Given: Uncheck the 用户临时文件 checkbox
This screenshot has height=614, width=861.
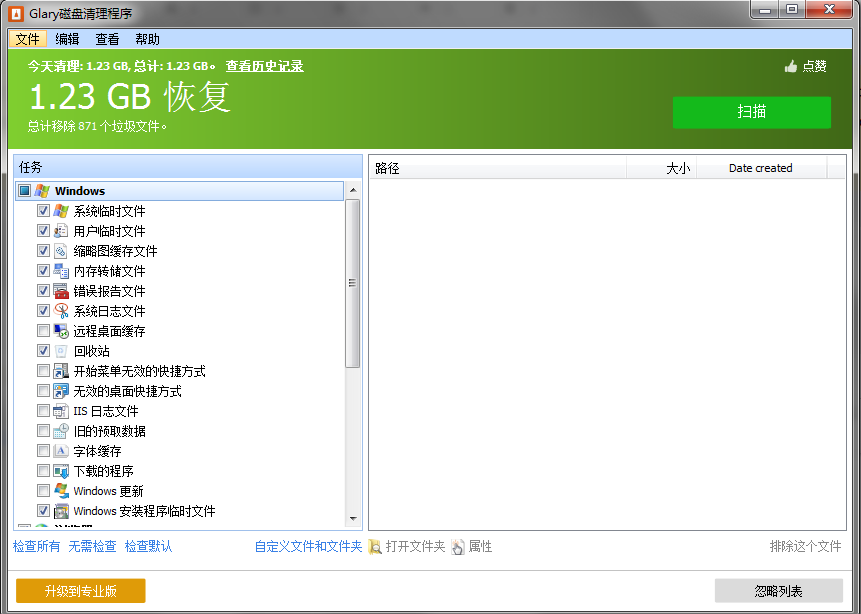Looking at the screenshot, I should (x=43, y=230).
